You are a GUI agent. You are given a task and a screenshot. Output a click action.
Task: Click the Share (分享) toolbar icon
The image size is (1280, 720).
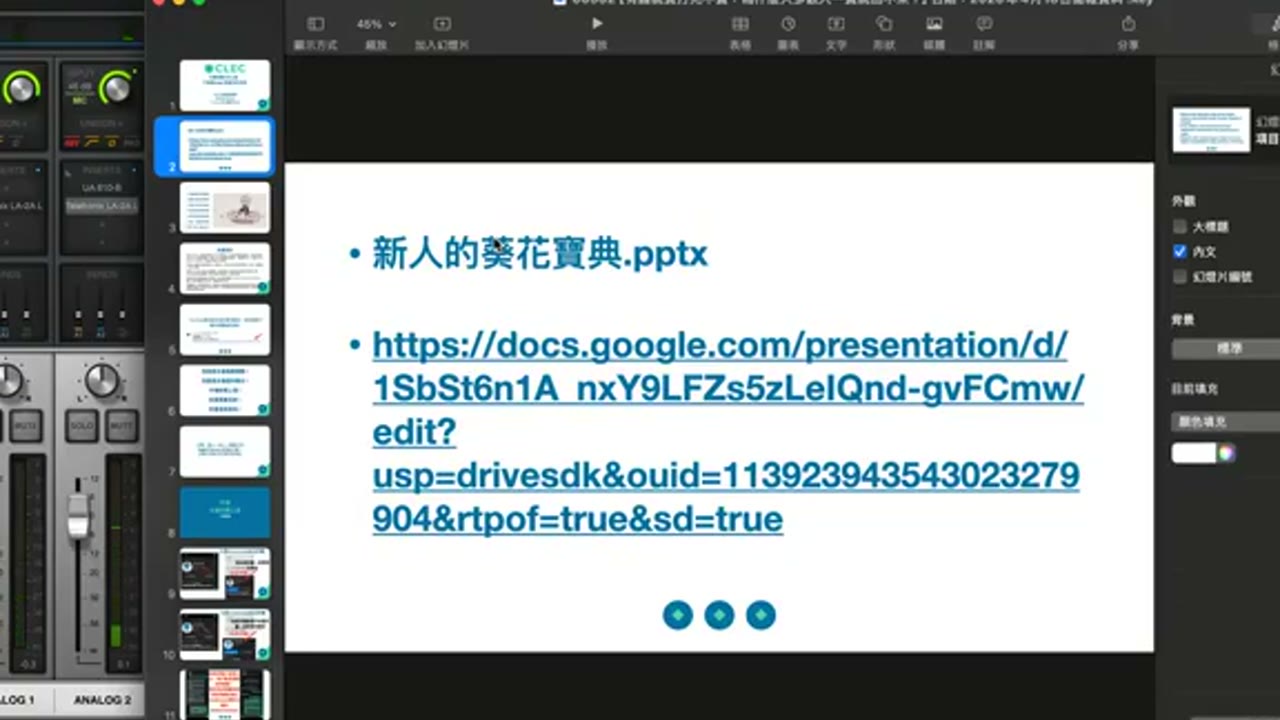(x=1128, y=24)
